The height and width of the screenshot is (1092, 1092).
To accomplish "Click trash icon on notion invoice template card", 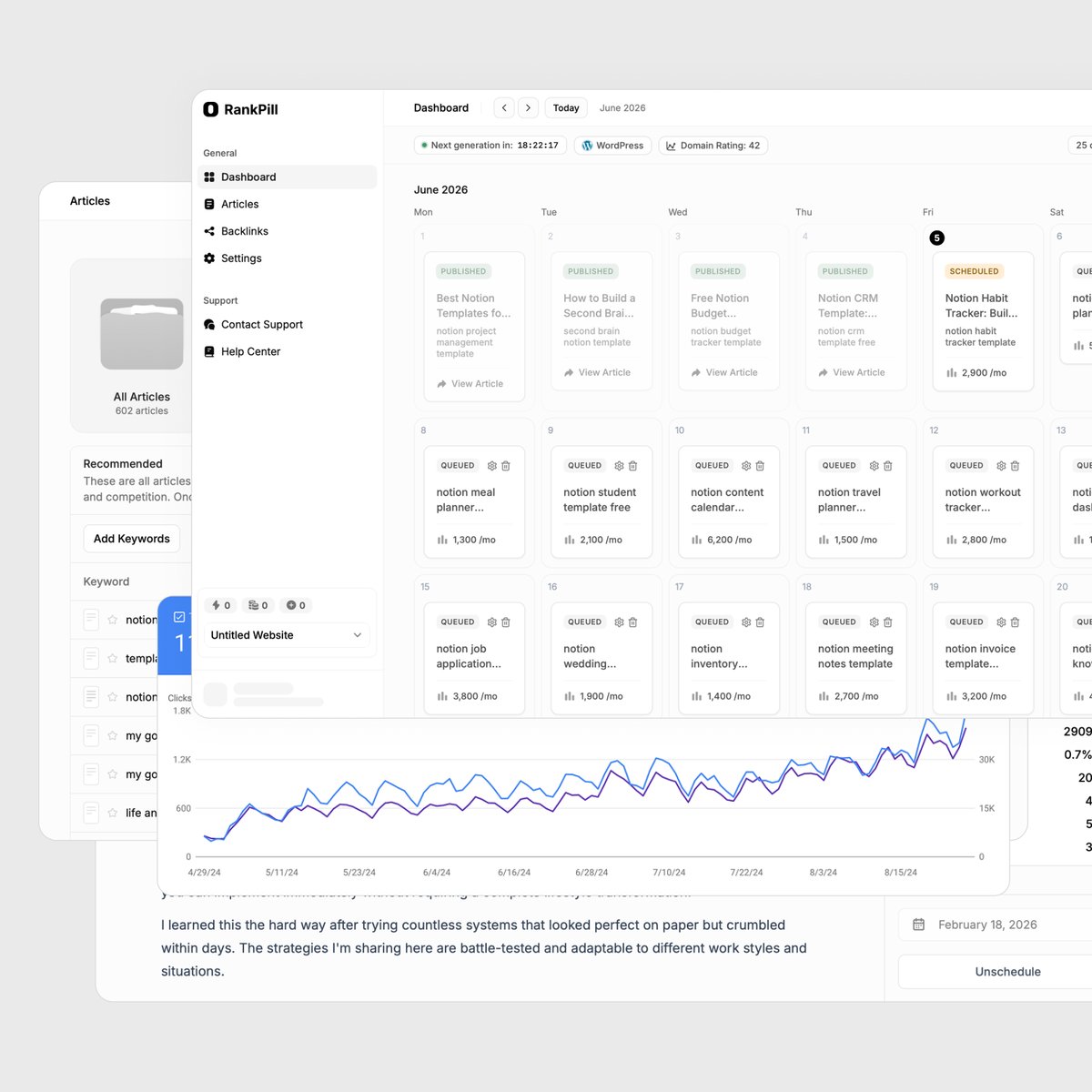I will [x=1015, y=622].
